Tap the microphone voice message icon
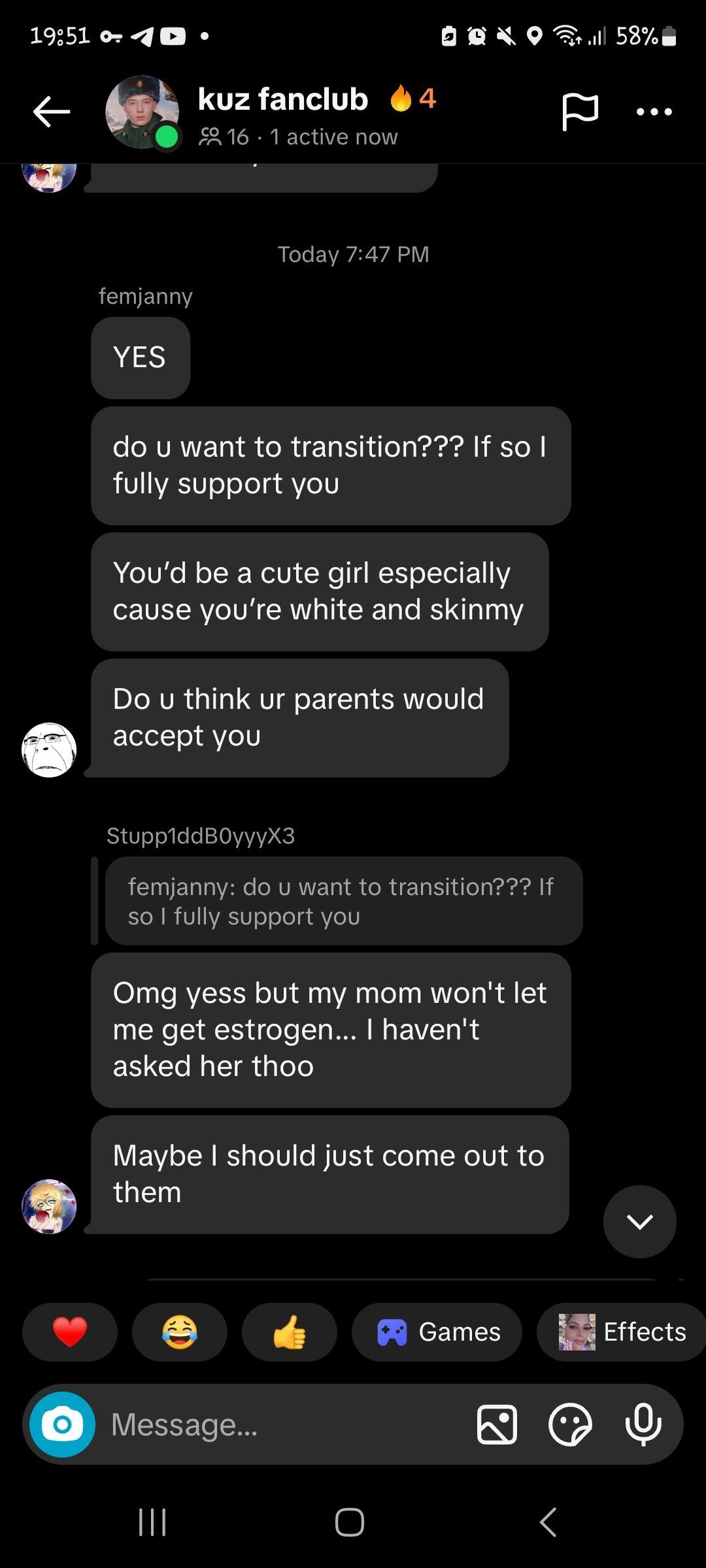 tap(643, 1424)
